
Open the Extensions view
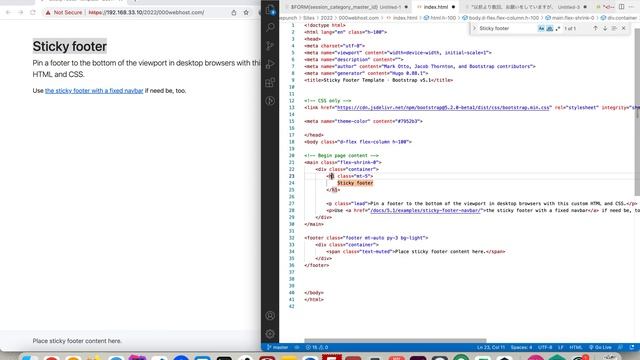point(270,82)
